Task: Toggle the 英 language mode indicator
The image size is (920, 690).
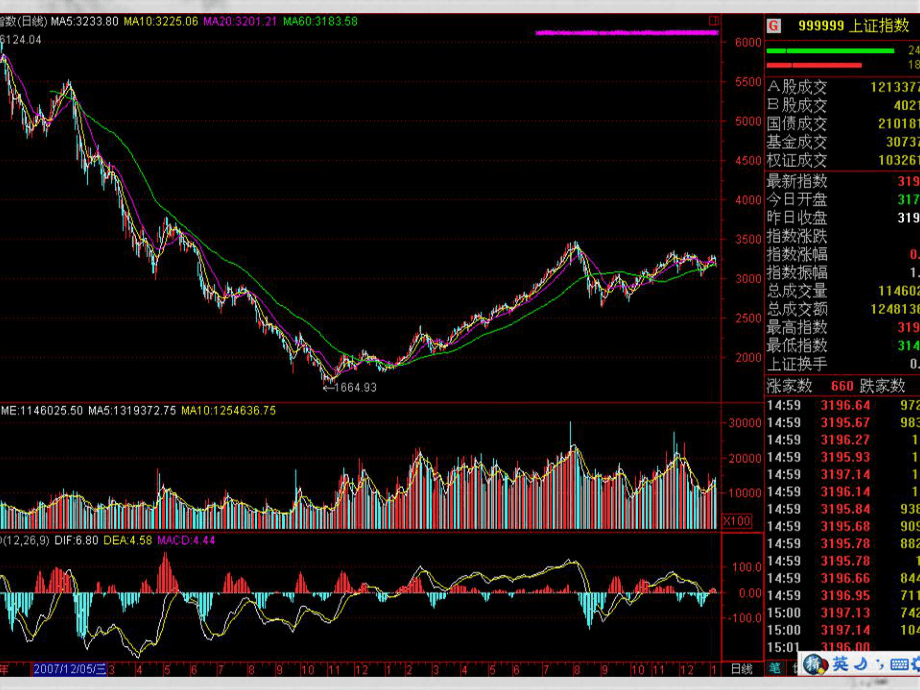Action: tap(840, 664)
